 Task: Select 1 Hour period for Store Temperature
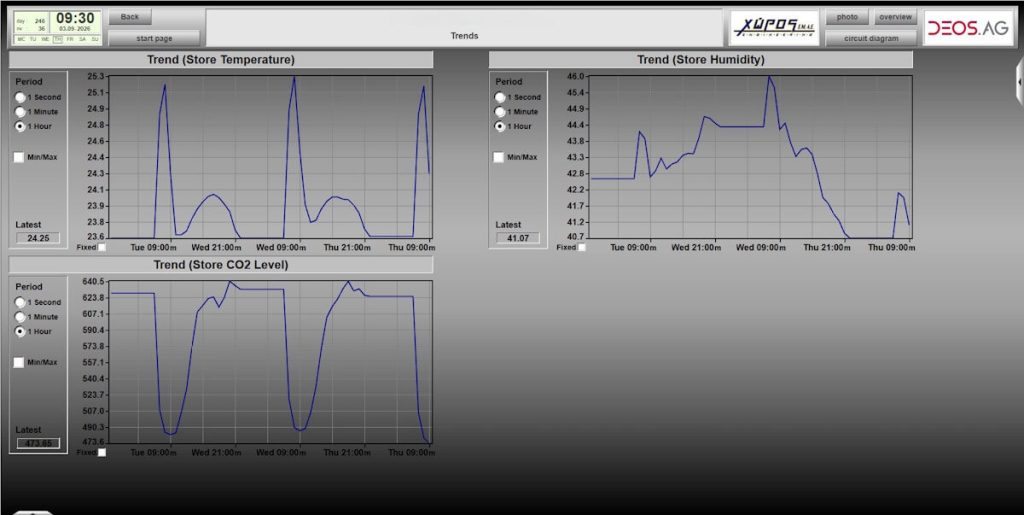pyautogui.click(x=21, y=126)
